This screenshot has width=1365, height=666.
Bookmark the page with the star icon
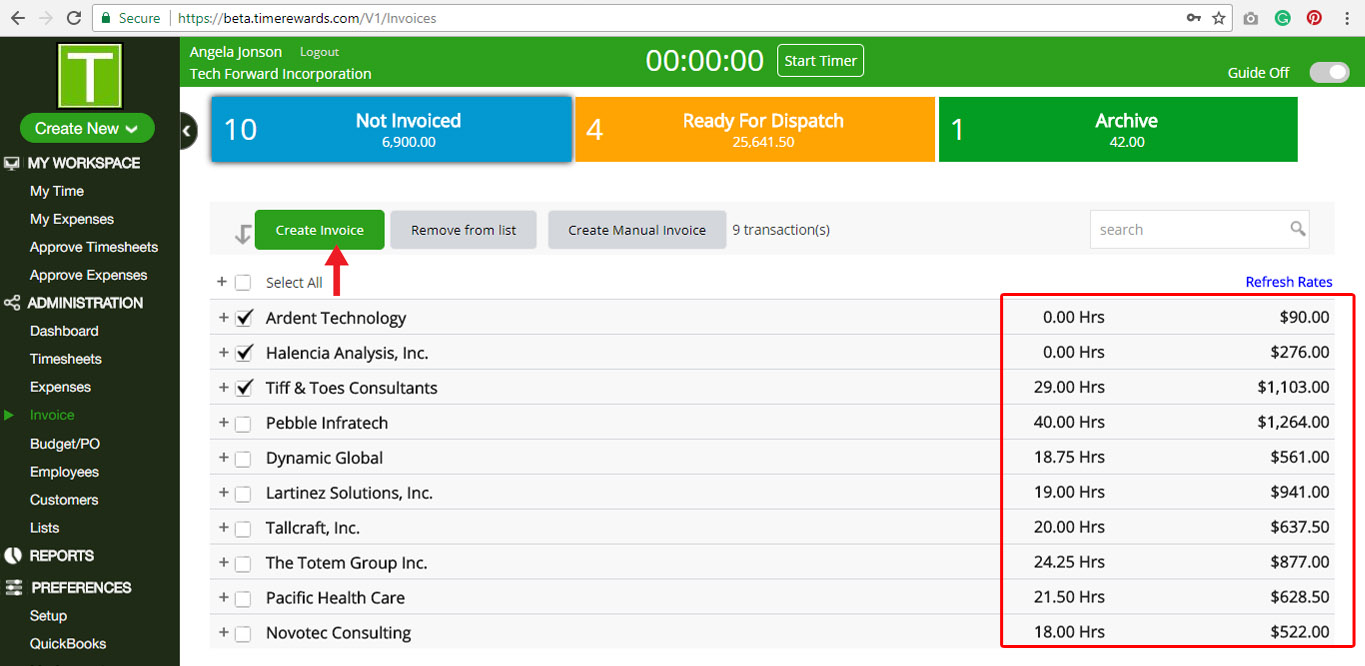click(1218, 18)
